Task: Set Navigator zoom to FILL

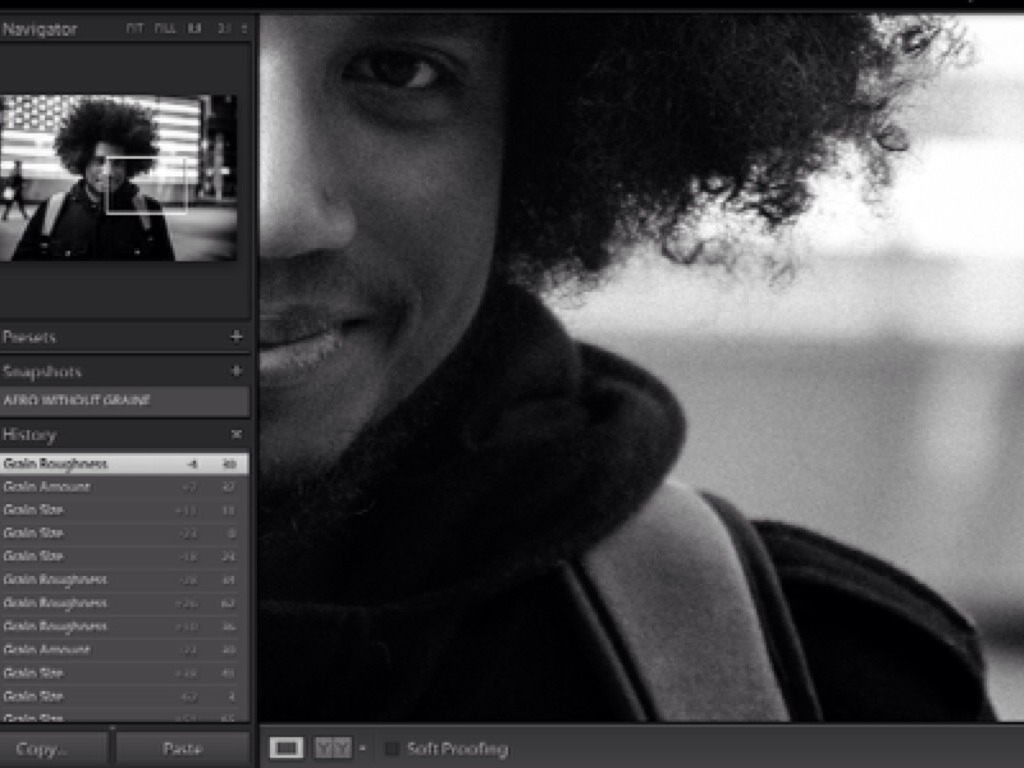Action: click(x=165, y=29)
